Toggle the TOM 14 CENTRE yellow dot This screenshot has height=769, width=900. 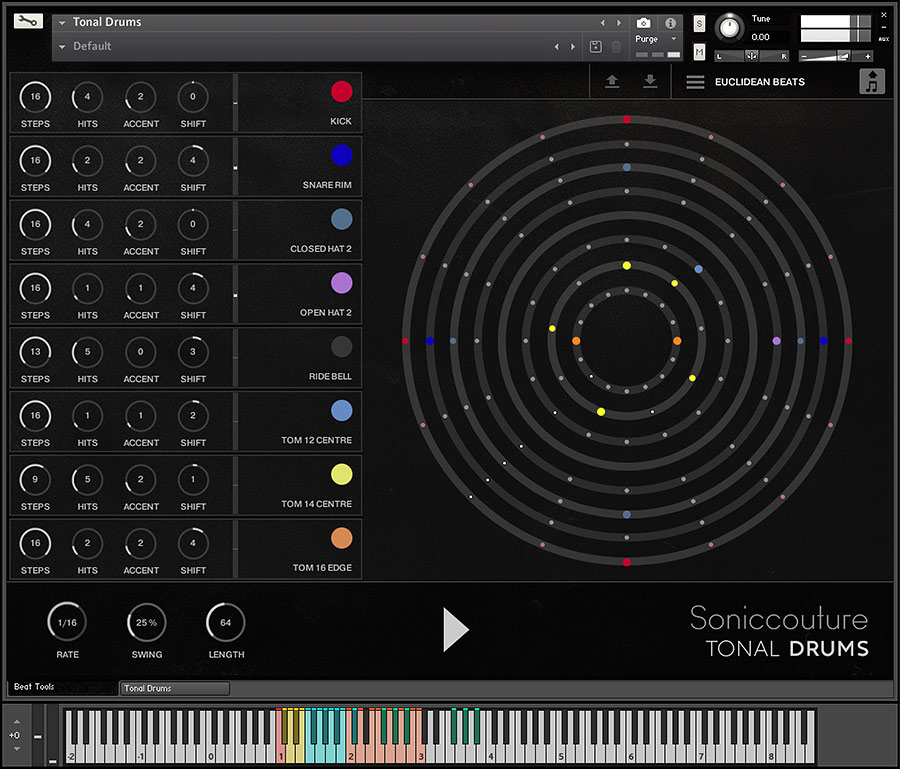(342, 474)
